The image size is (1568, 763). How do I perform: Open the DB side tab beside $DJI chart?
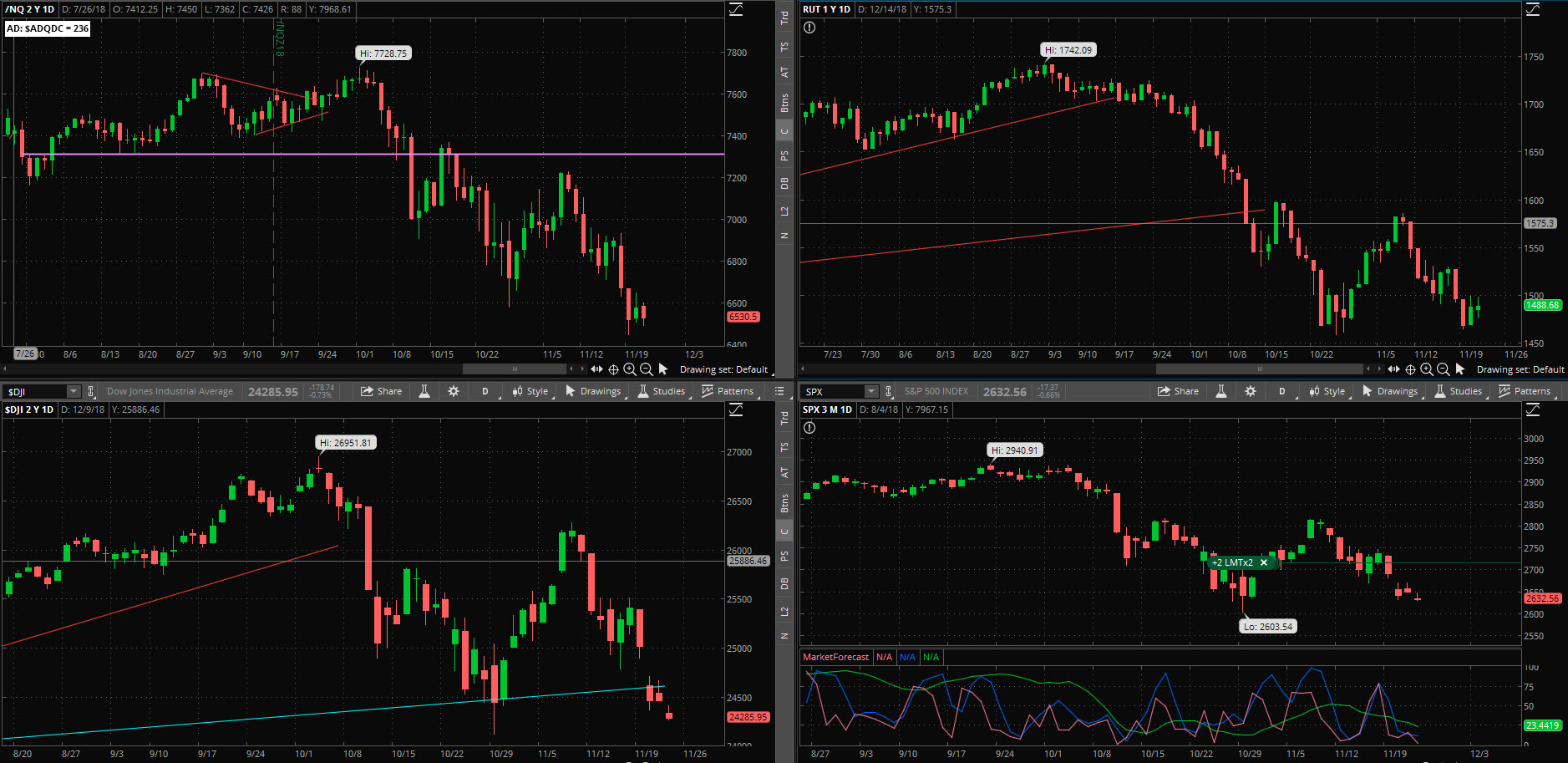point(784,583)
